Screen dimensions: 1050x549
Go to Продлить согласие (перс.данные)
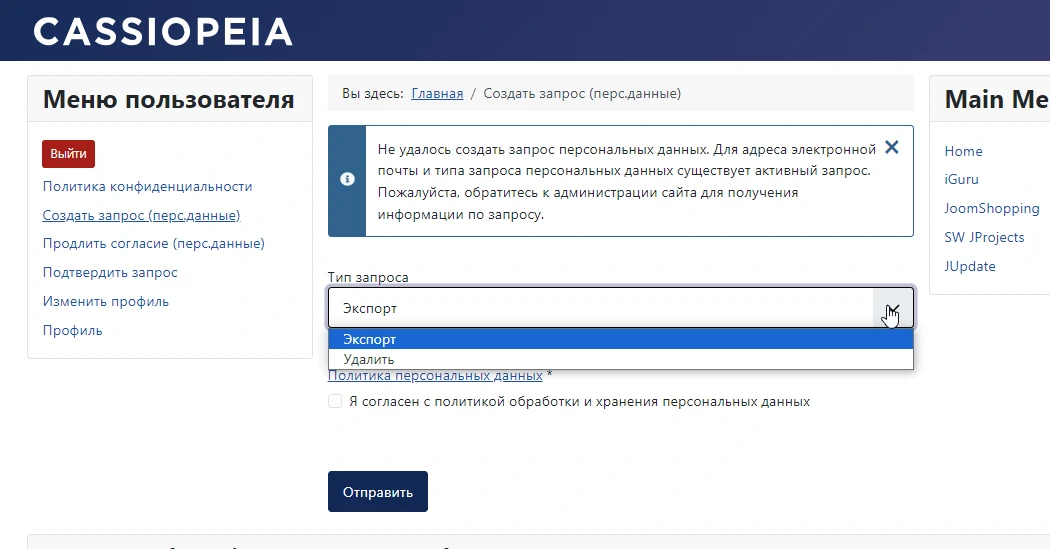click(153, 244)
